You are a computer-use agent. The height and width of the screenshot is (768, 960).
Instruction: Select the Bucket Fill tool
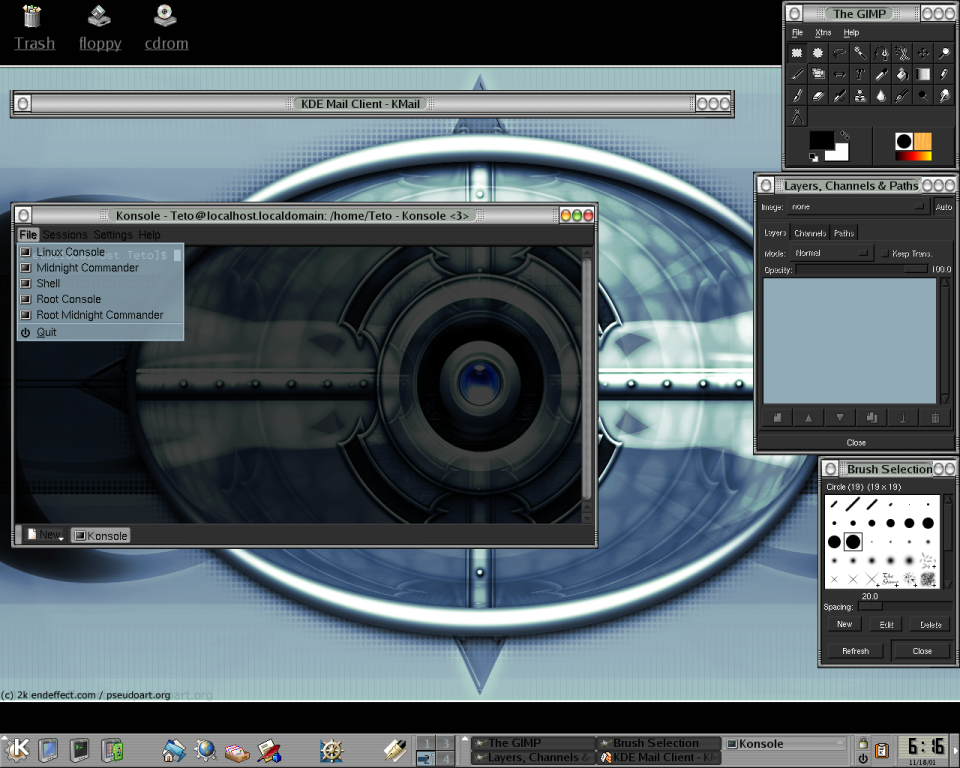[x=902, y=75]
